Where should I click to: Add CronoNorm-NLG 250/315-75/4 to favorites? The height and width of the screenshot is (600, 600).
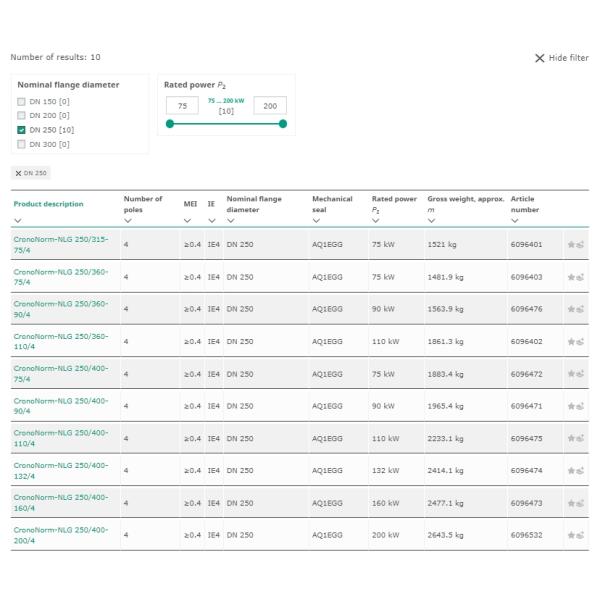coord(572,244)
